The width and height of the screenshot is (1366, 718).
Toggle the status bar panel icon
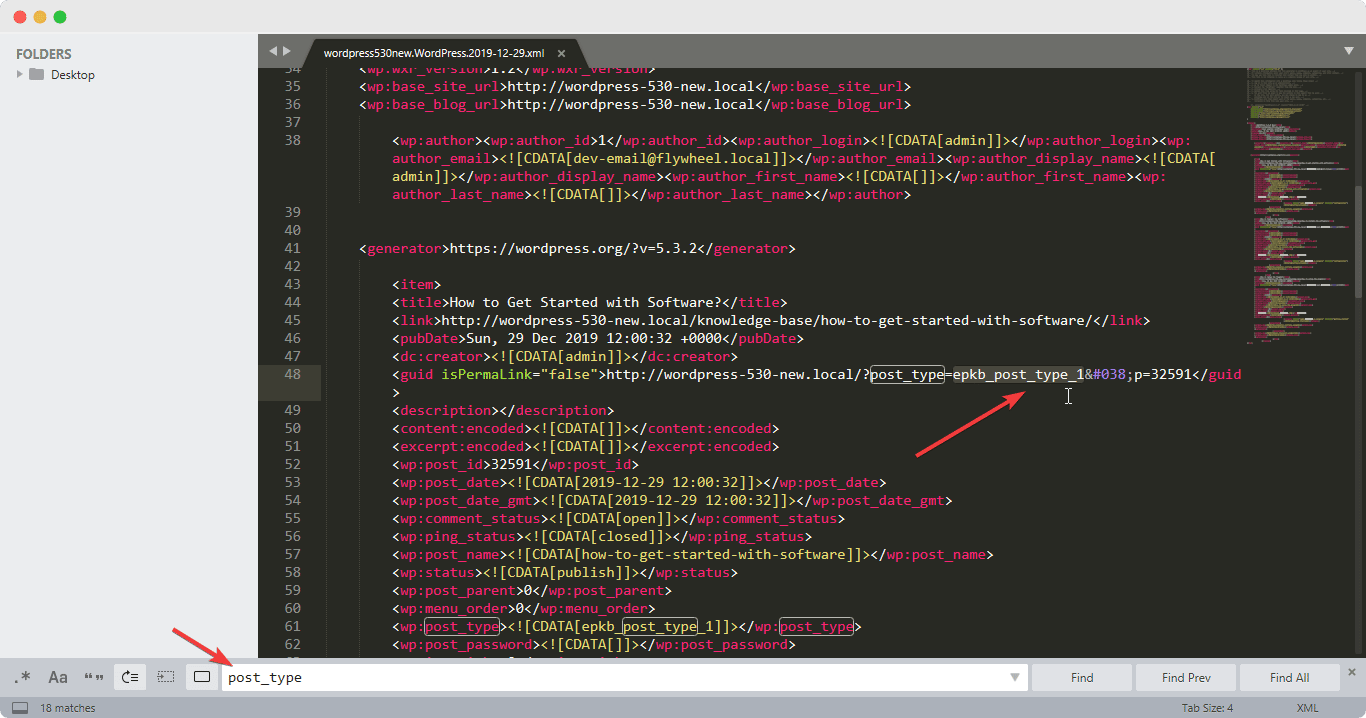pos(18,707)
